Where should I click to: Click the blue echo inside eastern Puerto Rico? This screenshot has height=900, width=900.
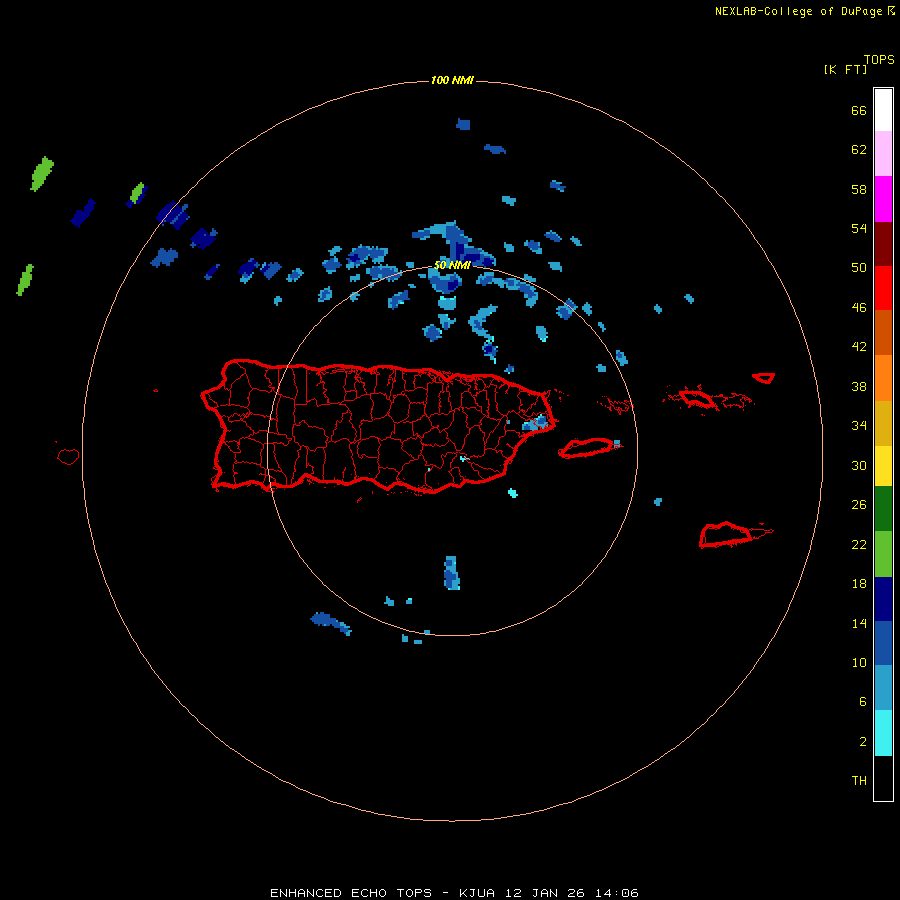pyautogui.click(x=535, y=424)
